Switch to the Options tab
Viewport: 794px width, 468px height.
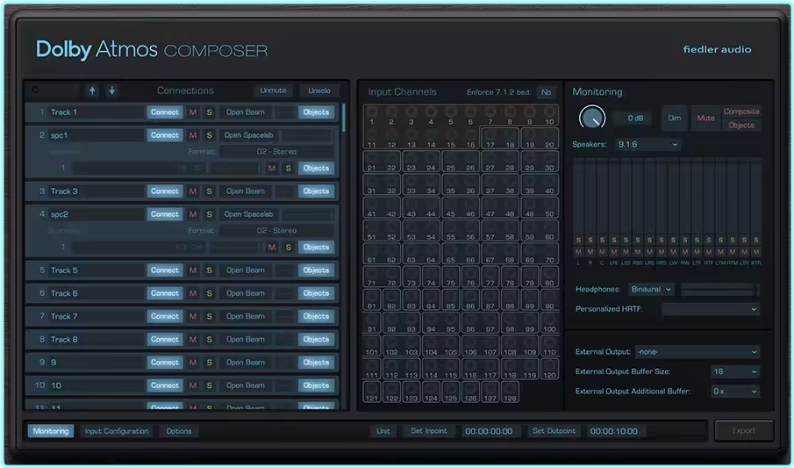[x=179, y=431]
